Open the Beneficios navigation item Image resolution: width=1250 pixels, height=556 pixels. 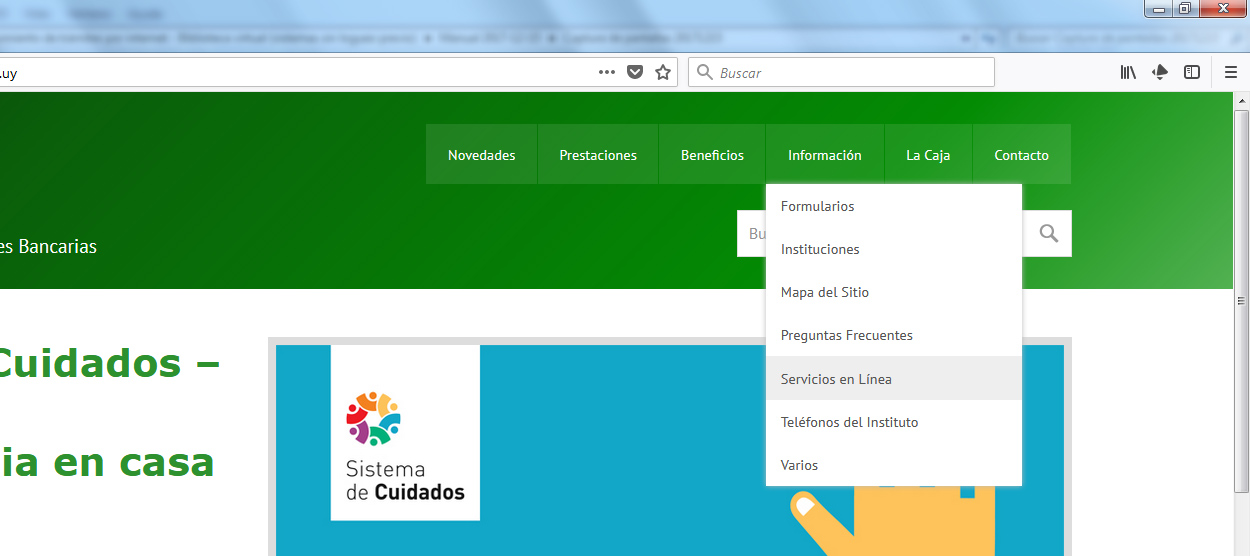tap(712, 155)
